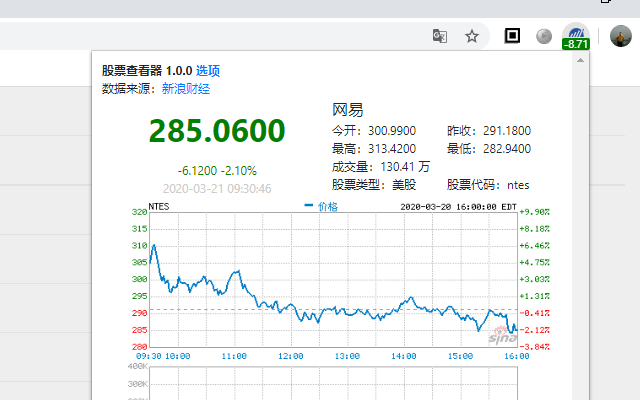The height and width of the screenshot is (400, 640).
Task: Select the stock type 美股
Action: [x=404, y=185]
